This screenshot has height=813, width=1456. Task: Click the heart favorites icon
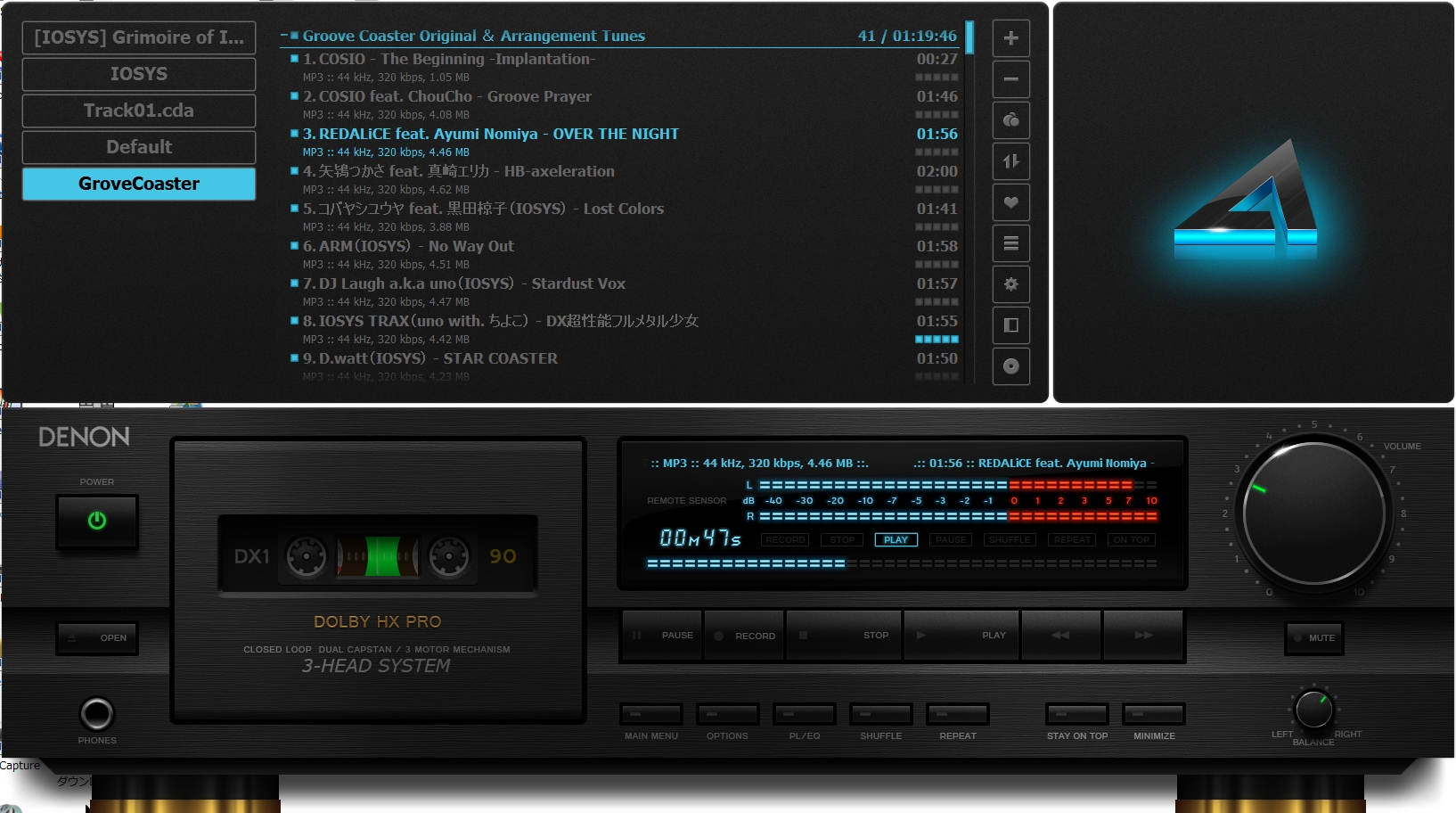(1011, 202)
